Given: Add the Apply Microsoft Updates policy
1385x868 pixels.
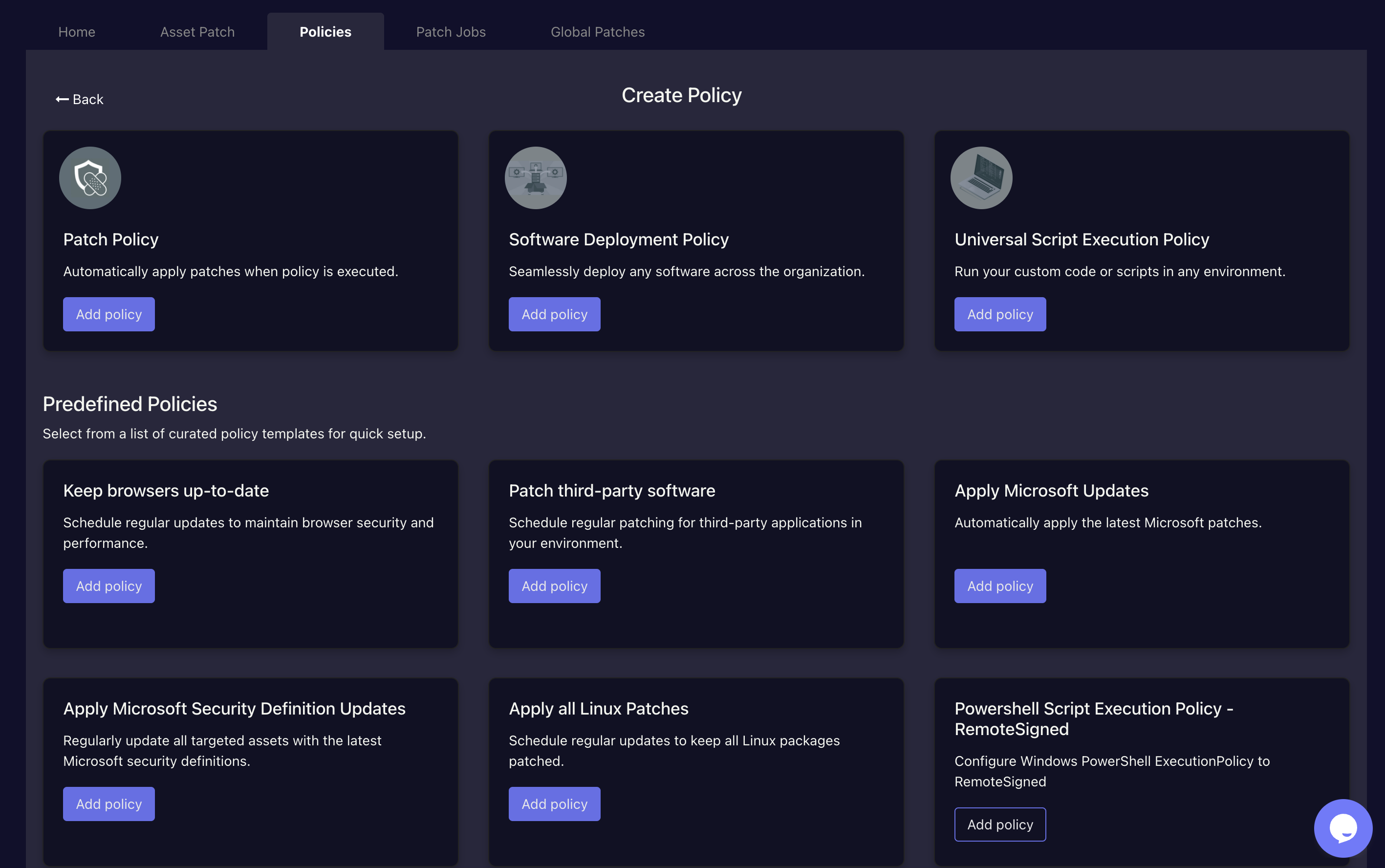Looking at the screenshot, I should coord(1000,586).
